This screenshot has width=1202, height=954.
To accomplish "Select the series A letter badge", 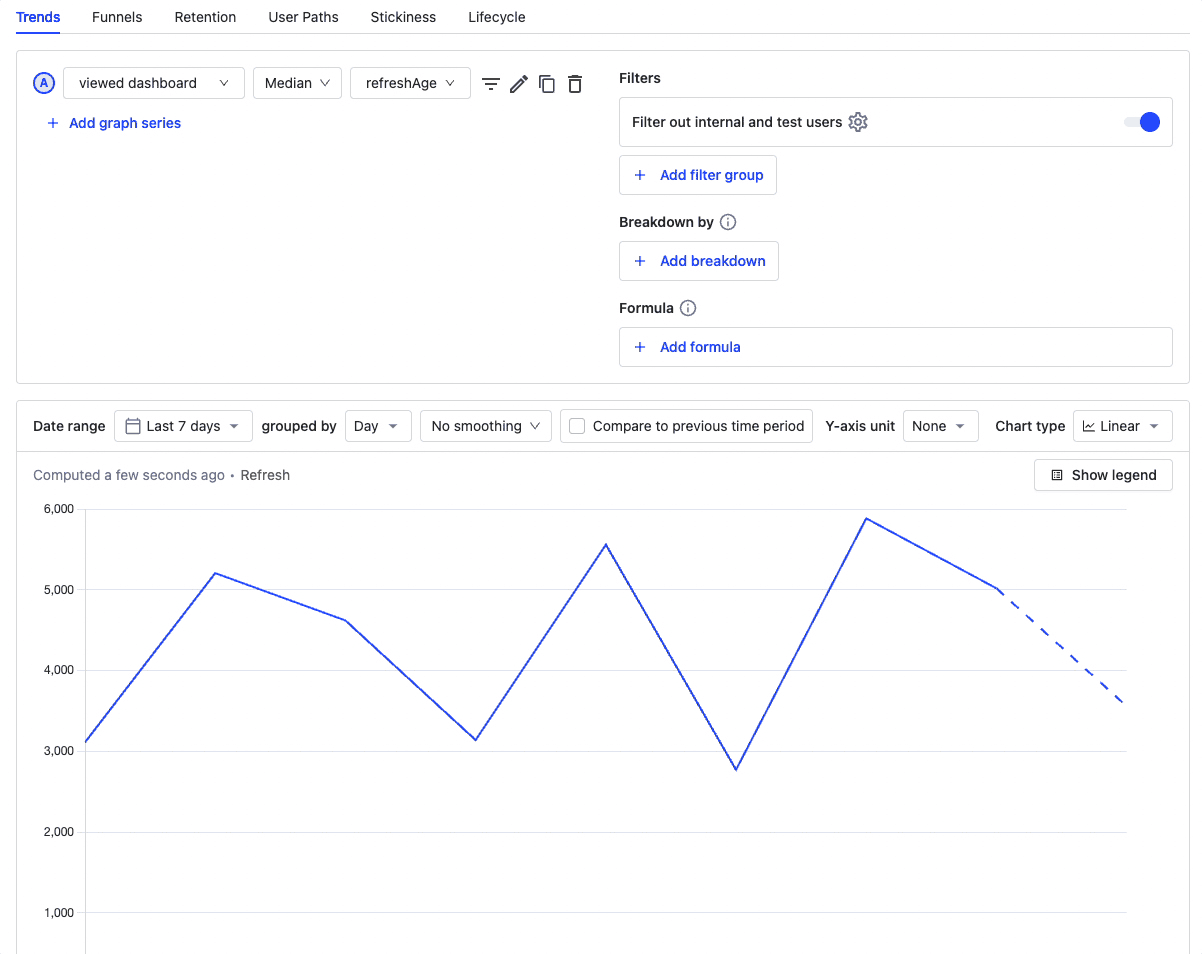I will coord(43,83).
